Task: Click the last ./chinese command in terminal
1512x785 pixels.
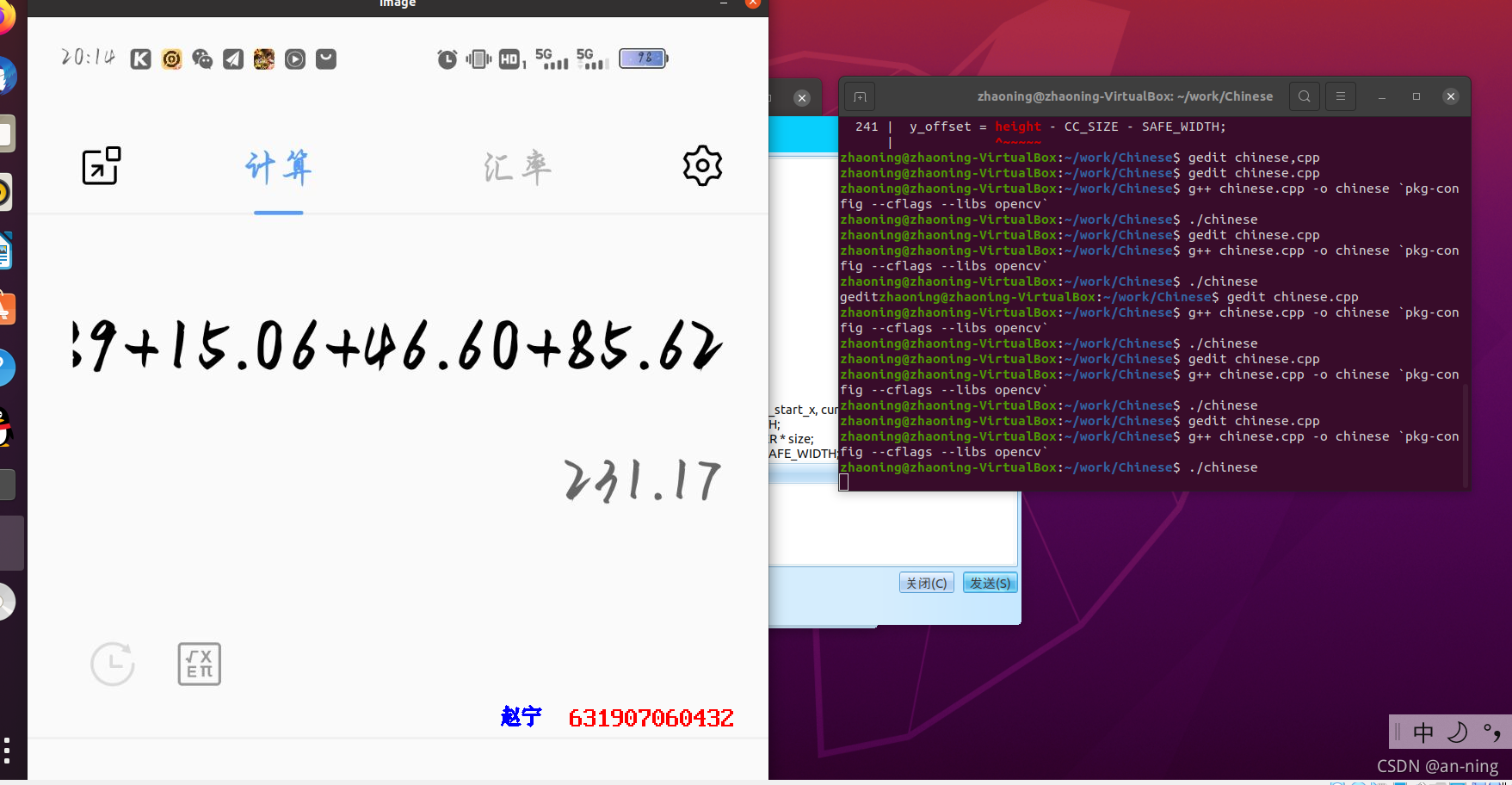Action: (1223, 467)
